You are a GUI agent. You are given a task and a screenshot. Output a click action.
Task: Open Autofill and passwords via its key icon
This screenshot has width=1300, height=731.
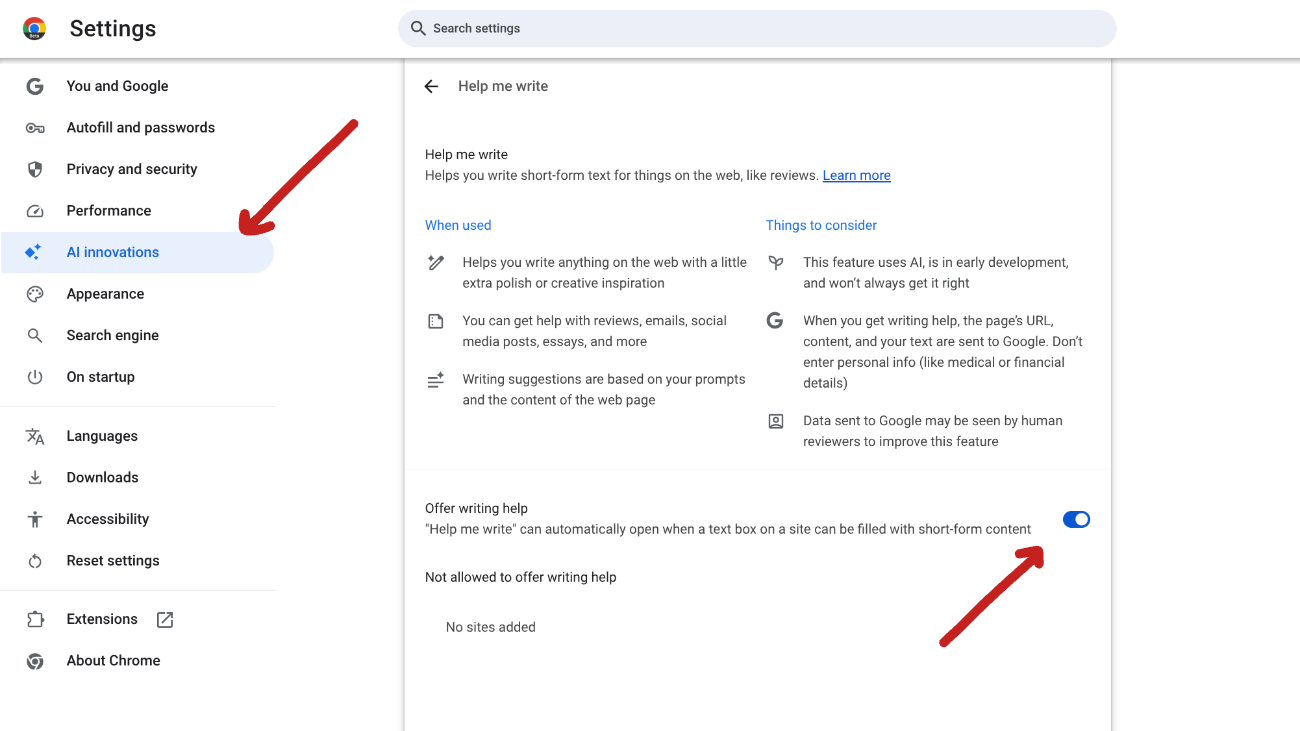(x=35, y=127)
